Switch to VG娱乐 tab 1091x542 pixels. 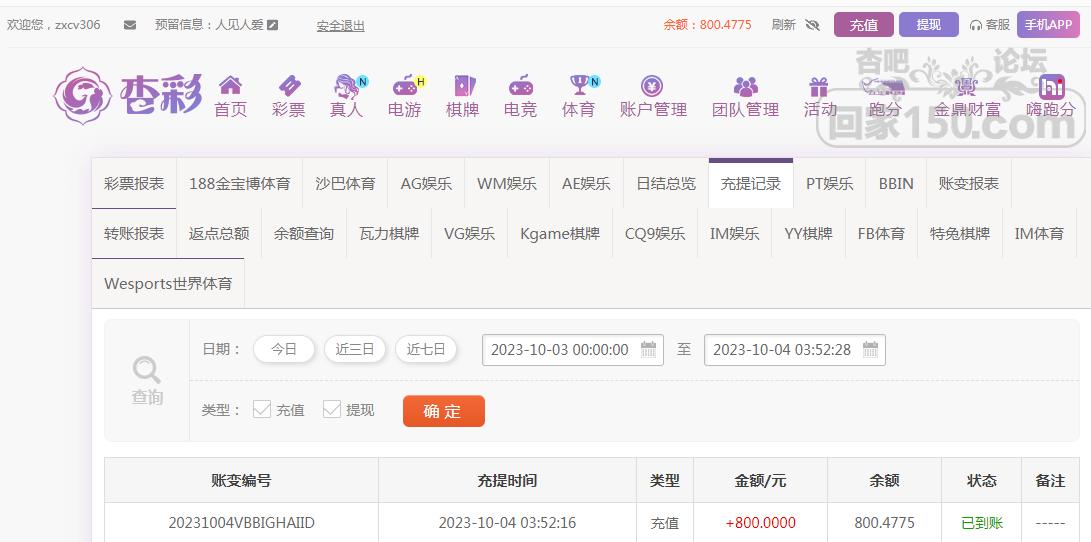tap(470, 234)
